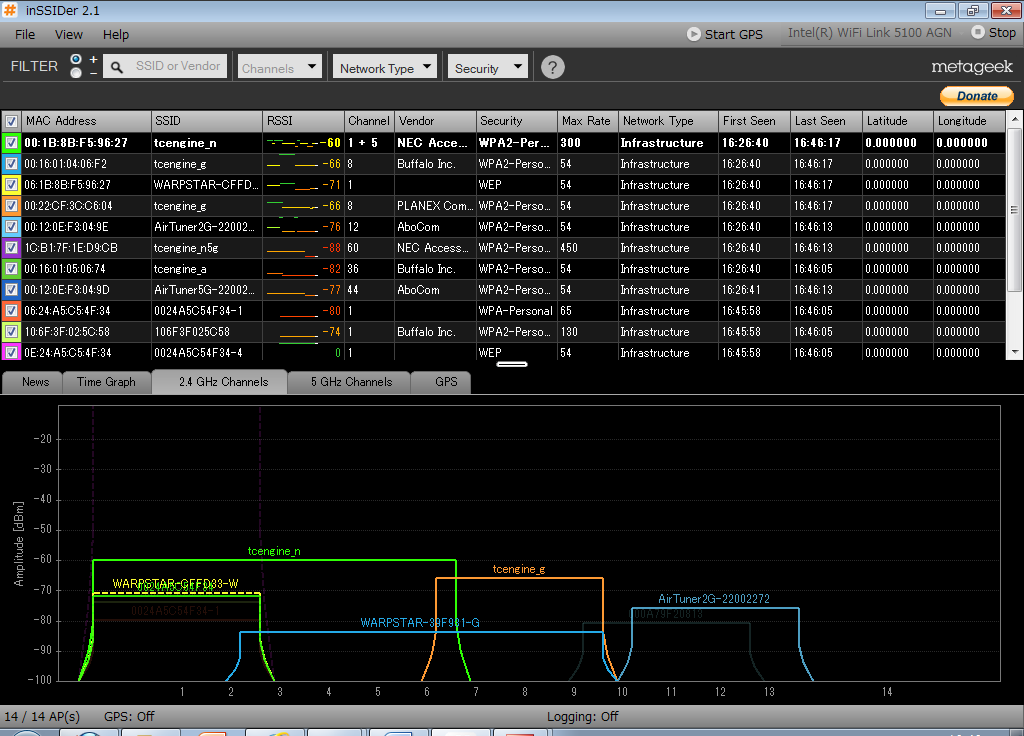Viewport: 1024px width, 736px height.
Task: Click the scrollbar down arrow of the network table
Action: click(1014, 352)
